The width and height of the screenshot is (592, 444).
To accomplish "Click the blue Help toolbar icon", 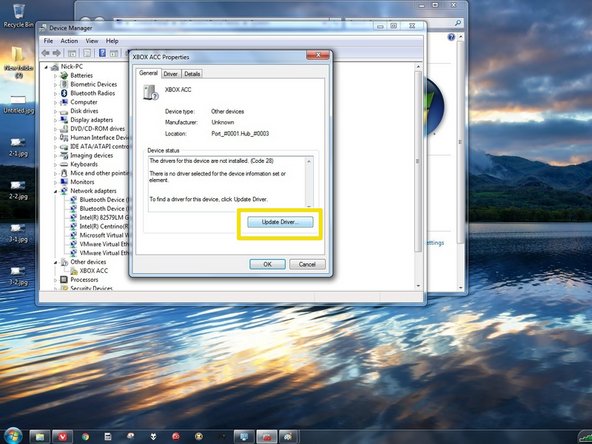I will point(102,53).
